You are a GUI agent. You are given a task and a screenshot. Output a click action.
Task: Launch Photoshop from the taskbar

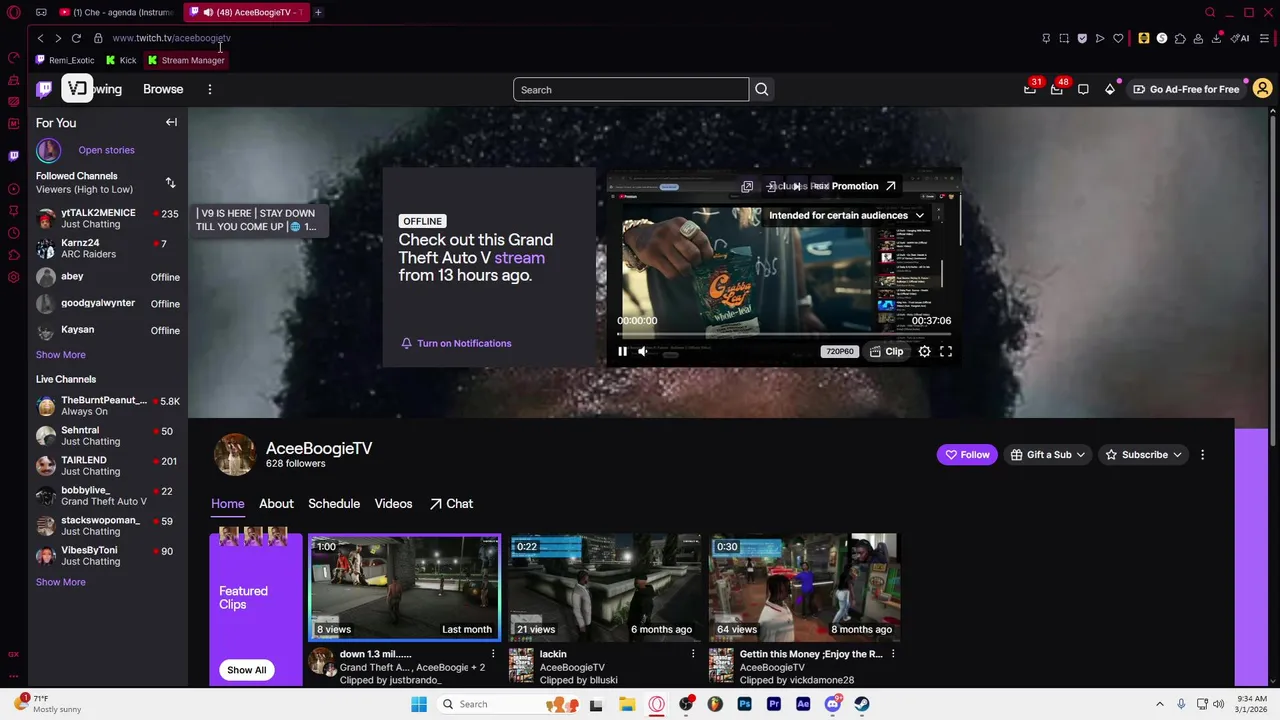click(744, 704)
